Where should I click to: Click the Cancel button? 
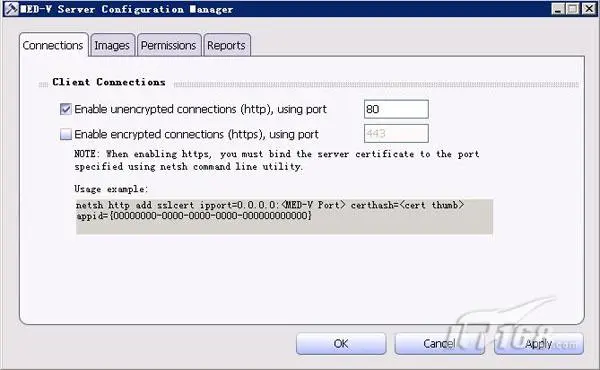click(x=439, y=344)
